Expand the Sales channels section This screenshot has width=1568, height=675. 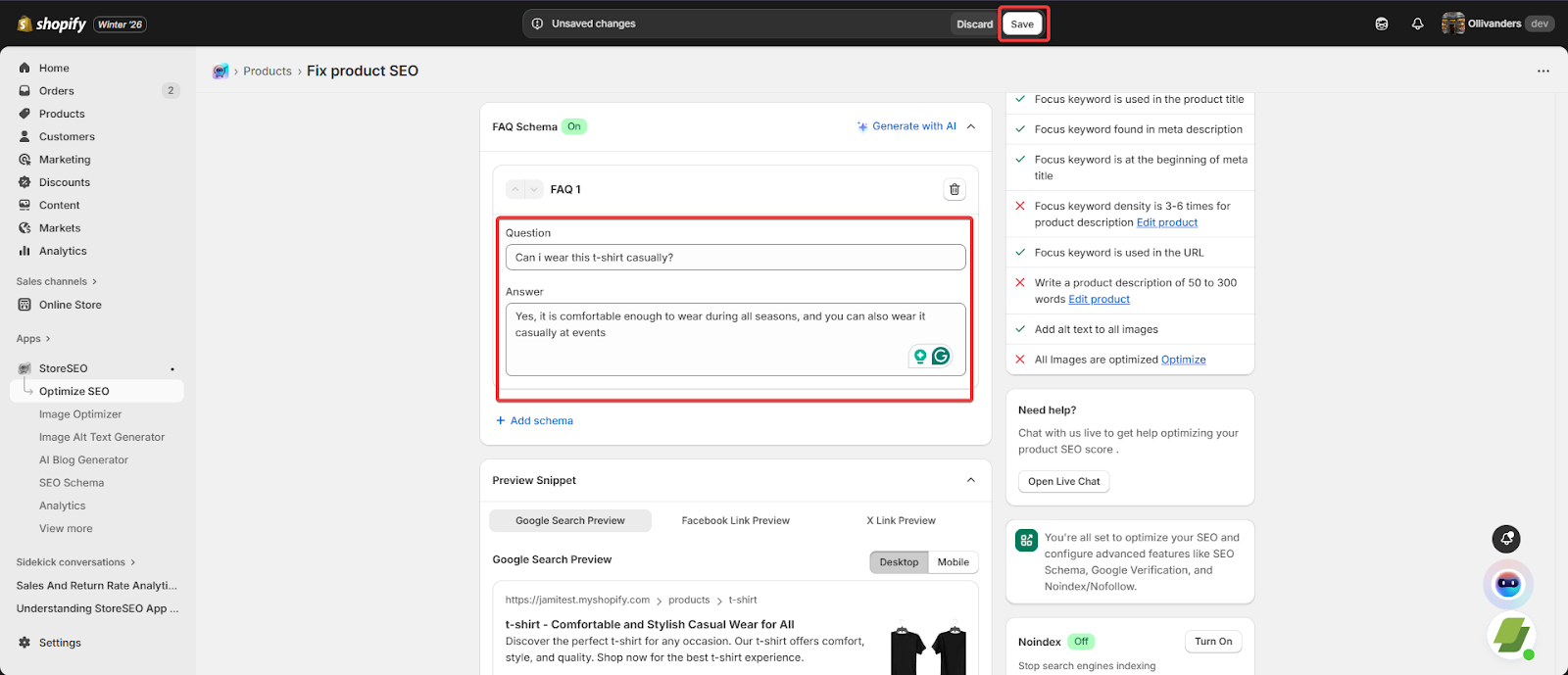[57, 281]
